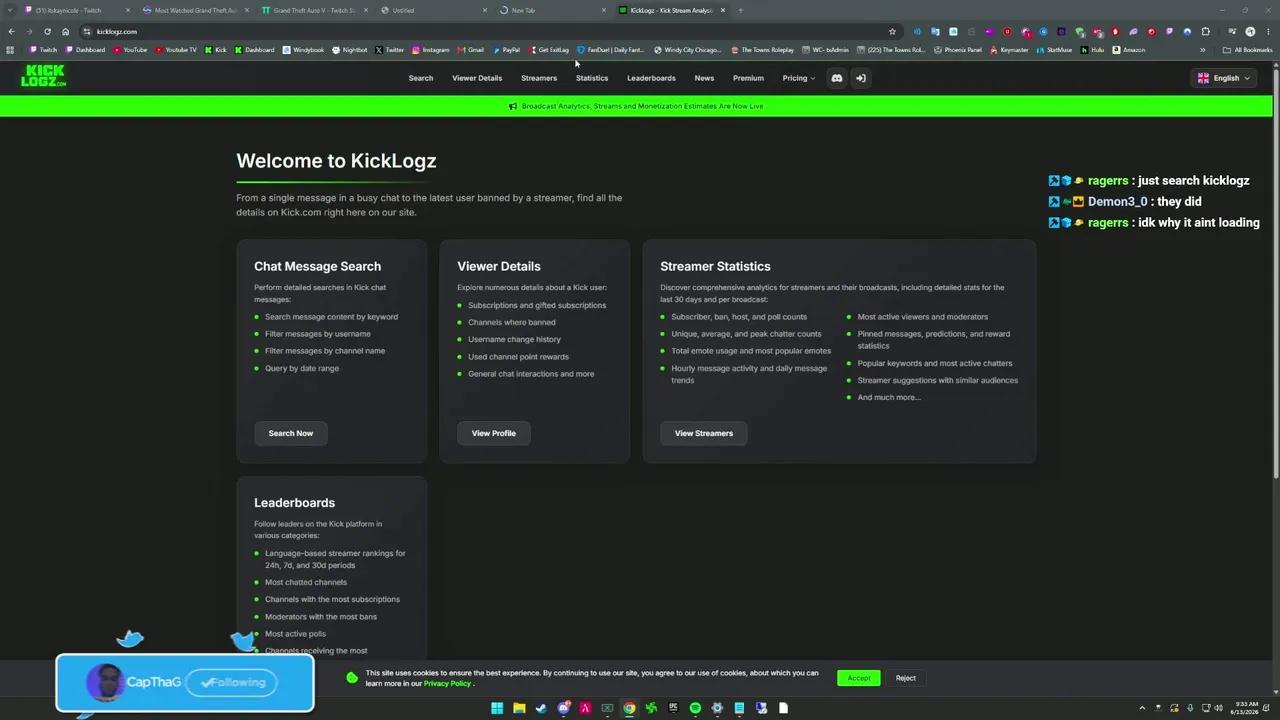Open the browser home page
The height and width of the screenshot is (720, 1280).
tap(66, 31)
